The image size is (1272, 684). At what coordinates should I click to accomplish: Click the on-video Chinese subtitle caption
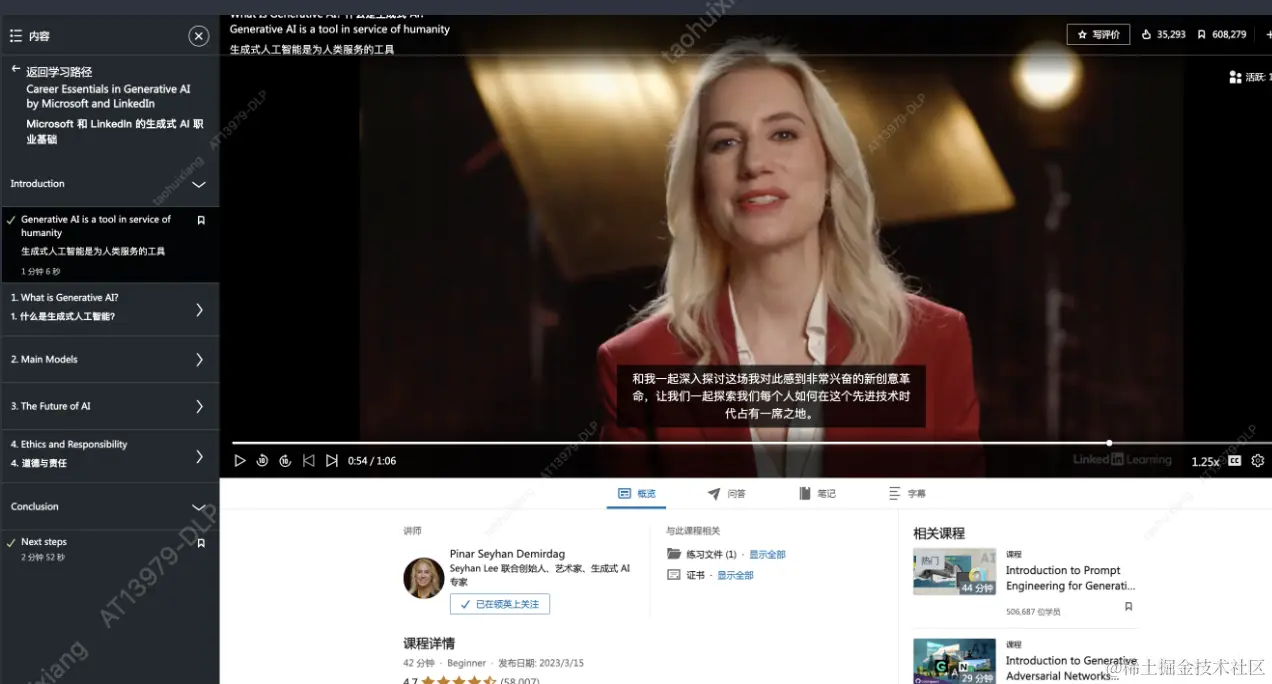[771, 396]
